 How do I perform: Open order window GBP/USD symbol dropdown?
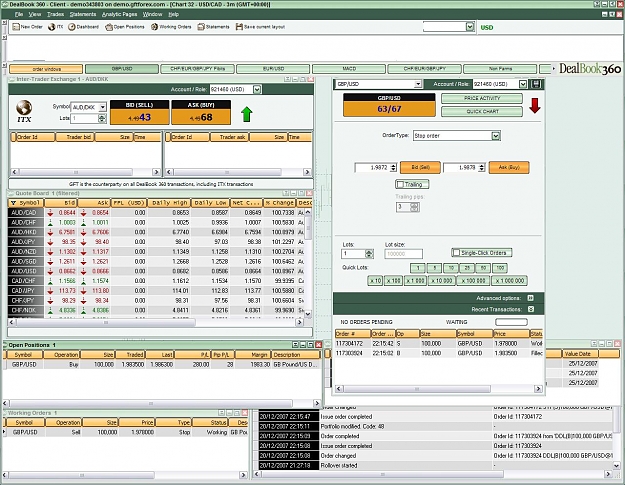(418, 84)
